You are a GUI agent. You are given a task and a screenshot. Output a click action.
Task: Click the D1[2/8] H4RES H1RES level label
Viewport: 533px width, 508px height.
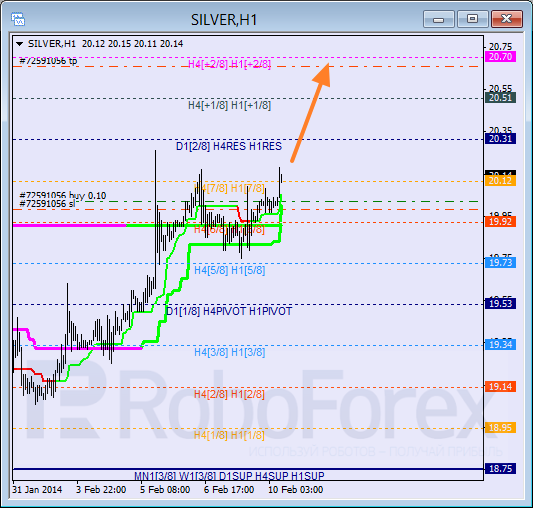229,146
